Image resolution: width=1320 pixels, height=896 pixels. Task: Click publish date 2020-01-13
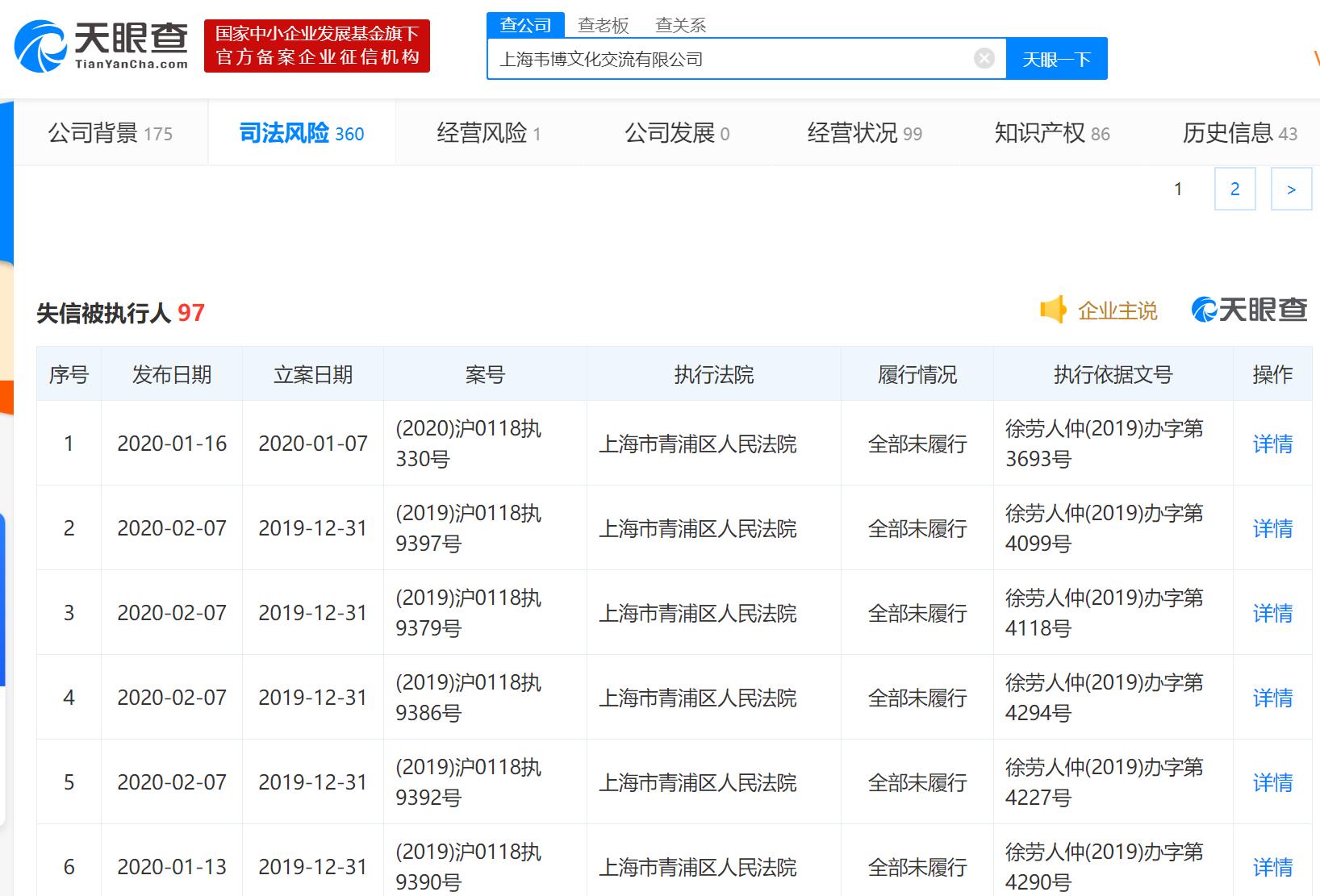pos(172,867)
